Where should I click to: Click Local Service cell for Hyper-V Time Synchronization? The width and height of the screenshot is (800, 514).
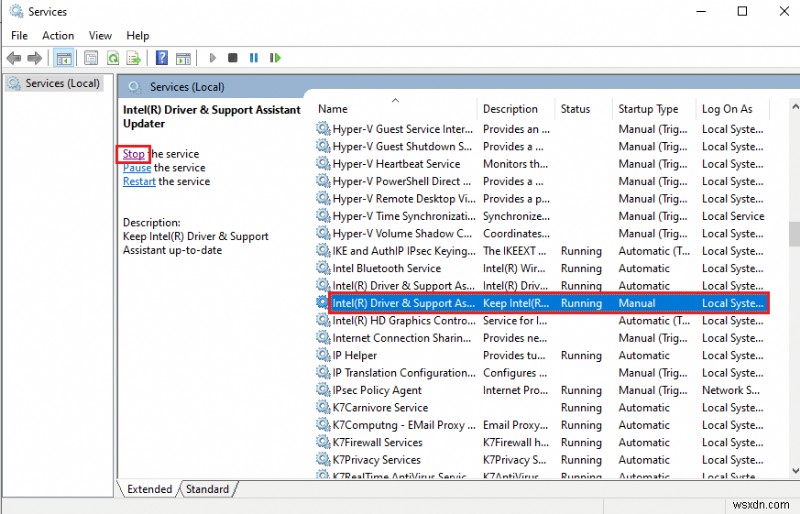pos(733,216)
